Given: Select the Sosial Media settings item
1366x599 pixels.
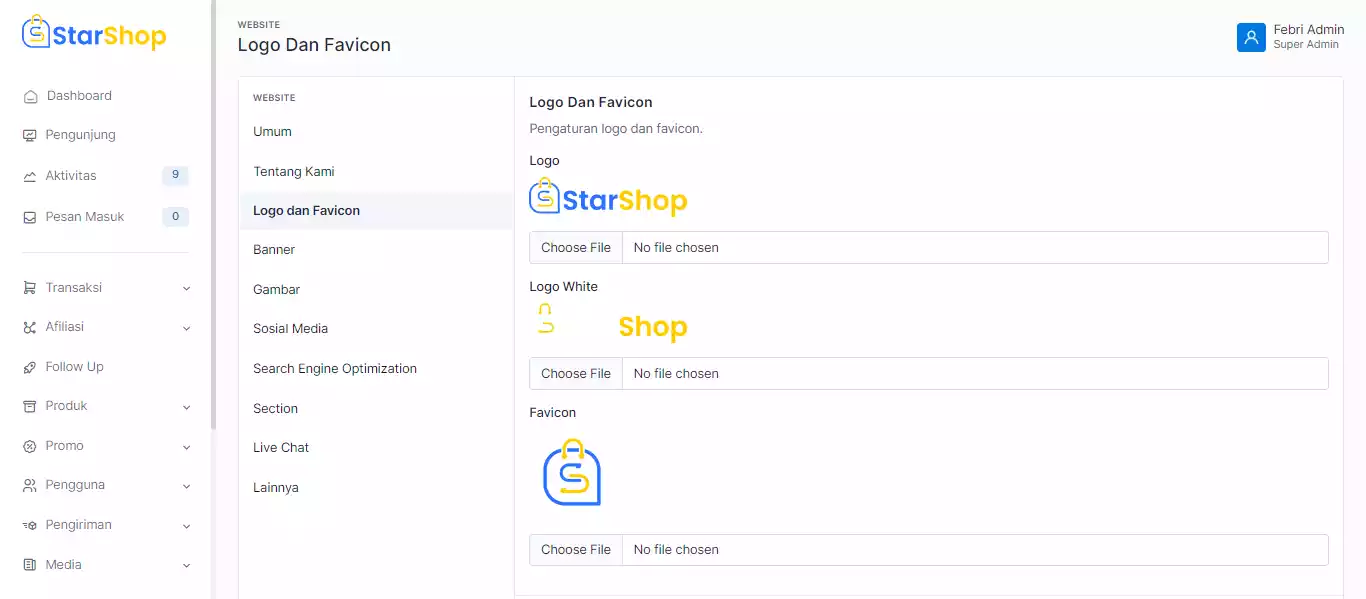Looking at the screenshot, I should 290,329.
